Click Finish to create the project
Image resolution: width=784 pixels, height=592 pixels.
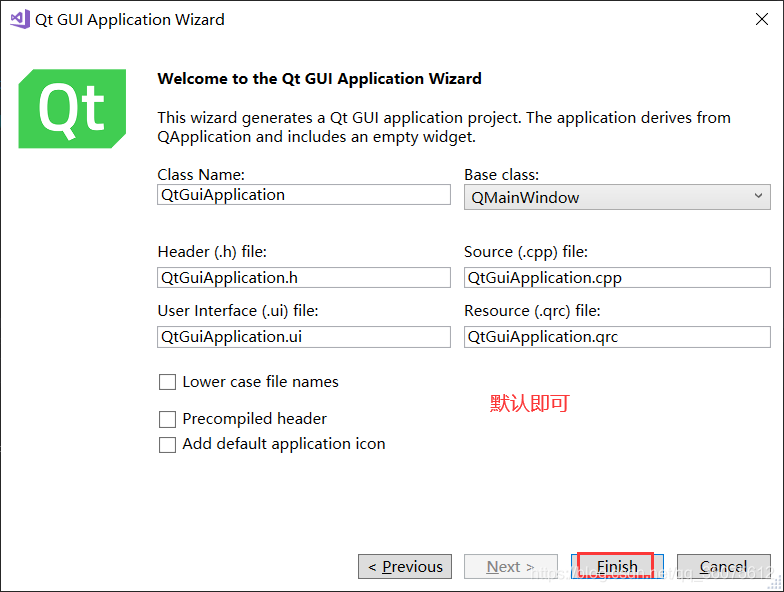pos(617,566)
